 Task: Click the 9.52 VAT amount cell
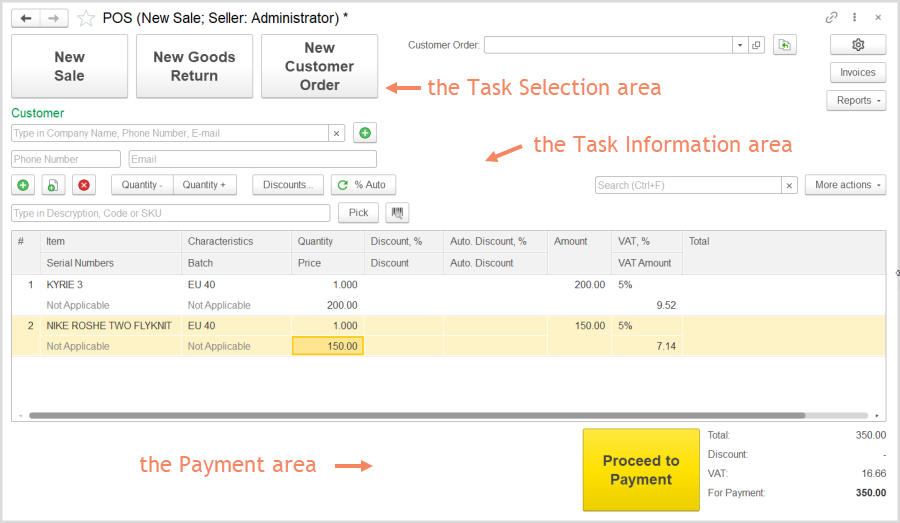coord(647,305)
